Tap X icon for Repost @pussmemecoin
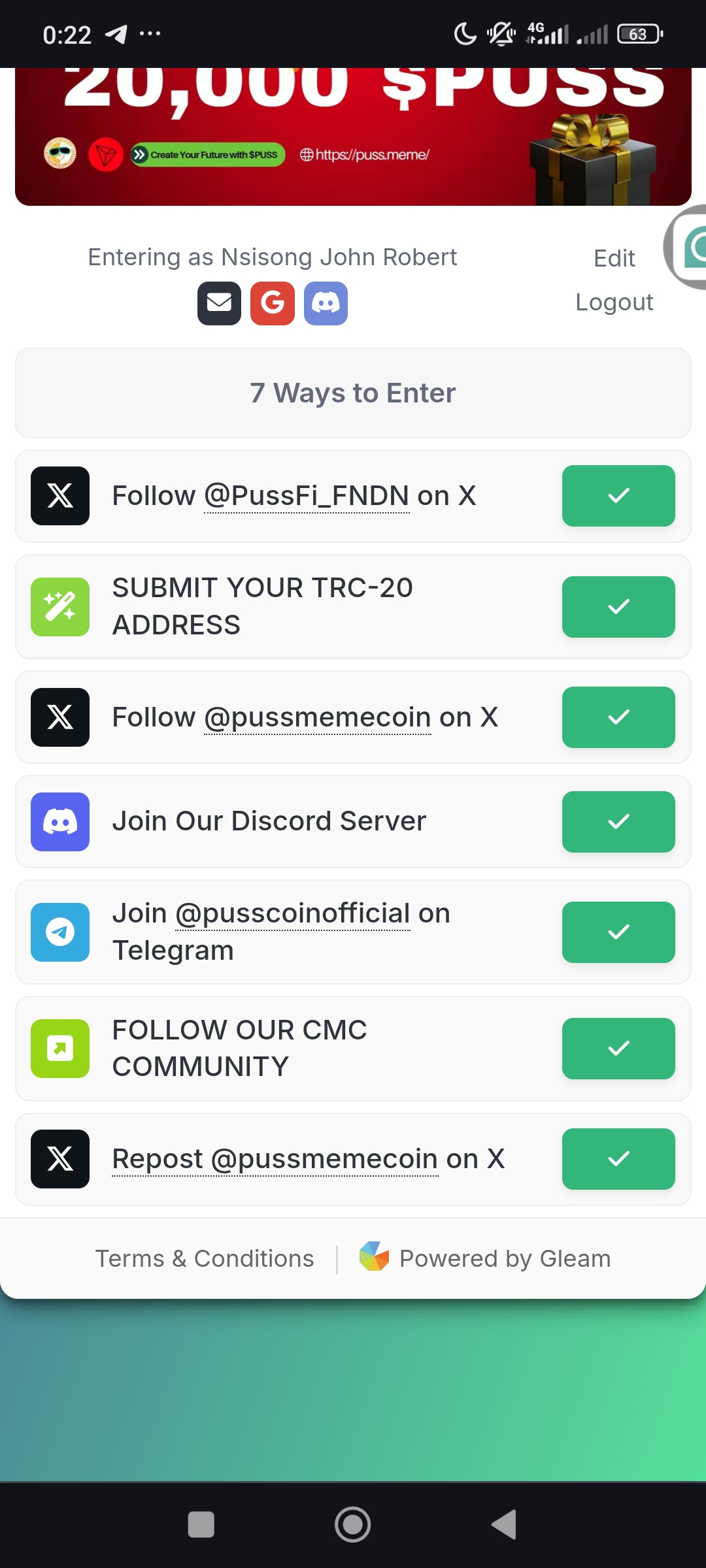This screenshot has height=1568, width=706. point(60,1159)
